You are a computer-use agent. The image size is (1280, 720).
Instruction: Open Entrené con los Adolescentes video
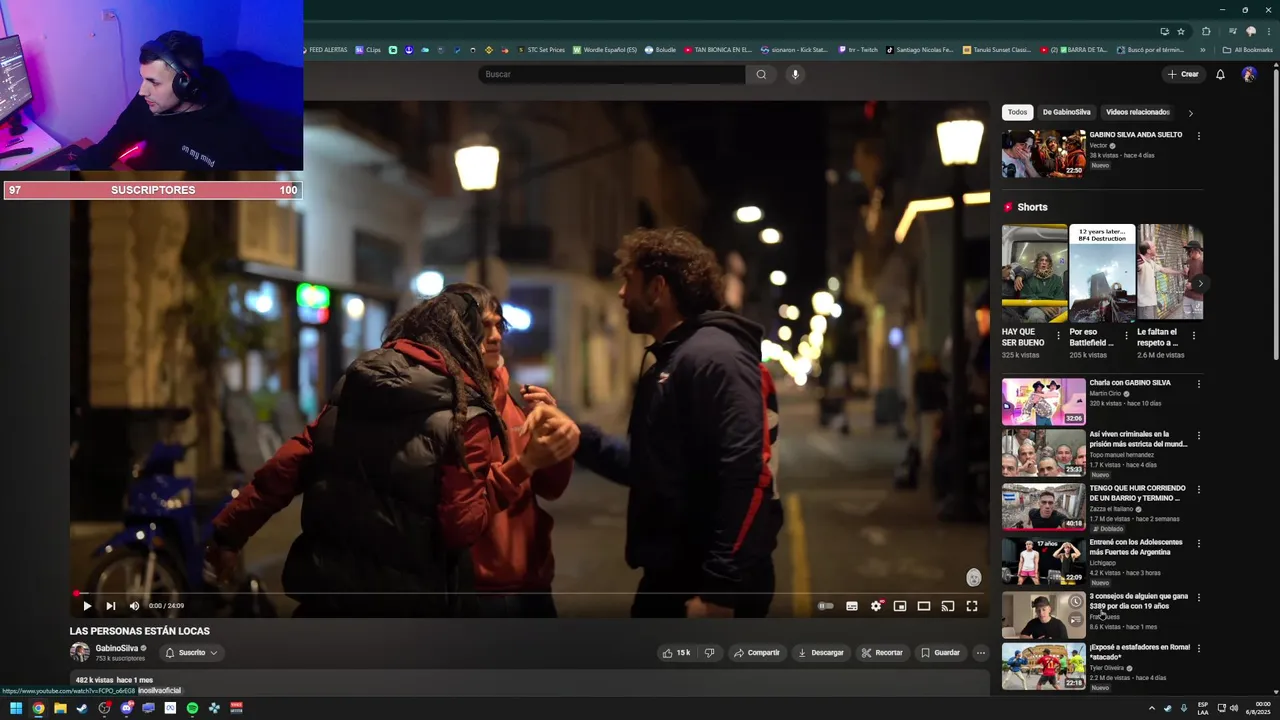pyautogui.click(x=1043, y=562)
